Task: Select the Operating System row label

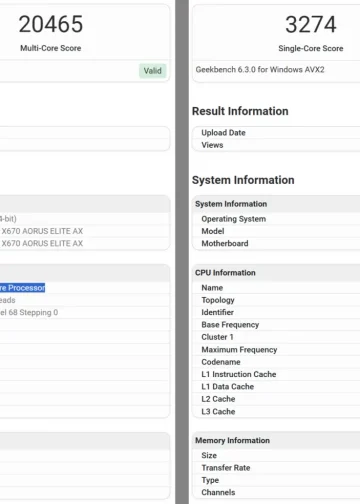Action: pos(234,219)
